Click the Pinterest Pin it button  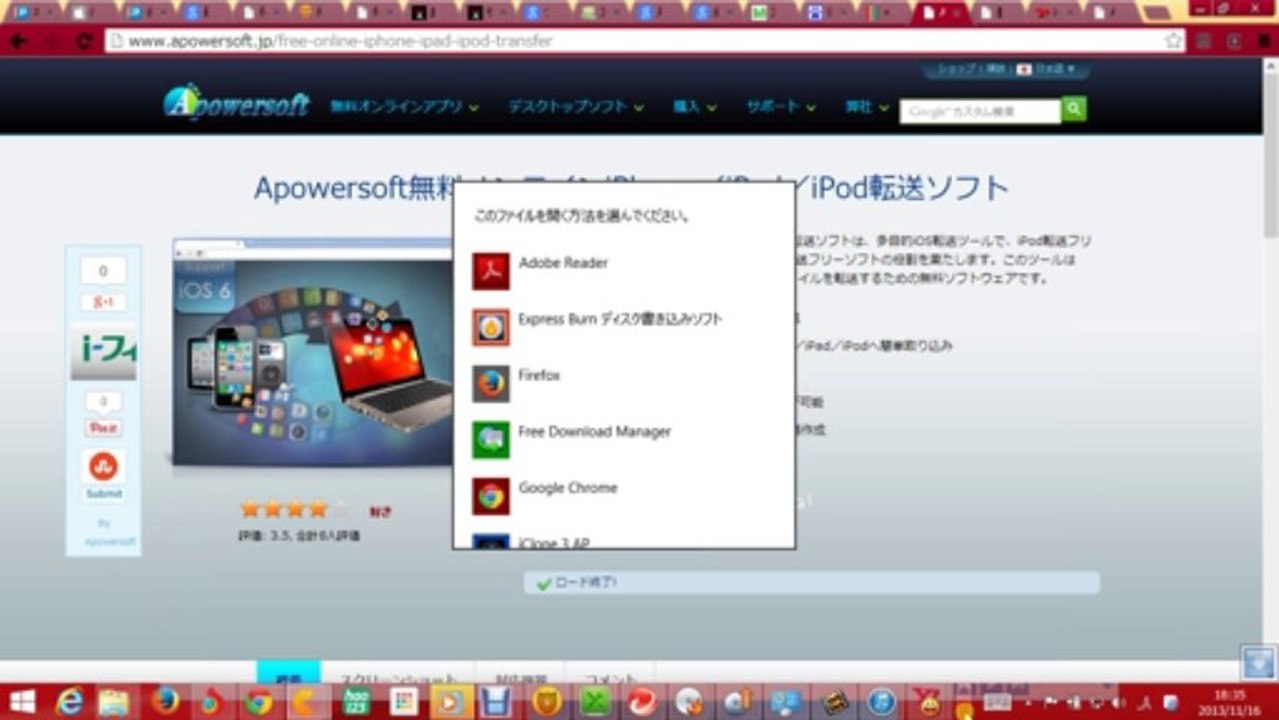click(103, 427)
